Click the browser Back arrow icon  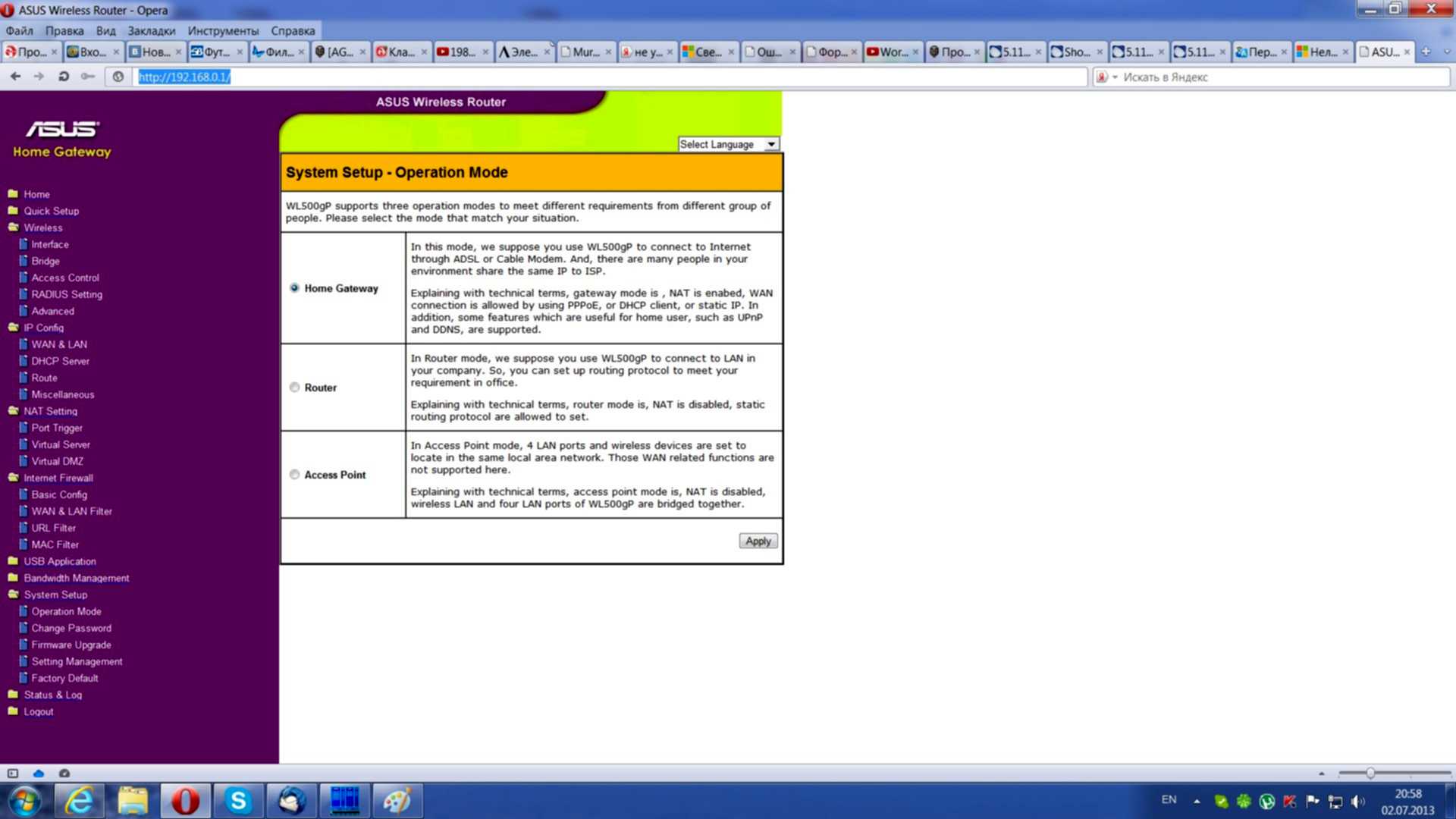[x=15, y=77]
